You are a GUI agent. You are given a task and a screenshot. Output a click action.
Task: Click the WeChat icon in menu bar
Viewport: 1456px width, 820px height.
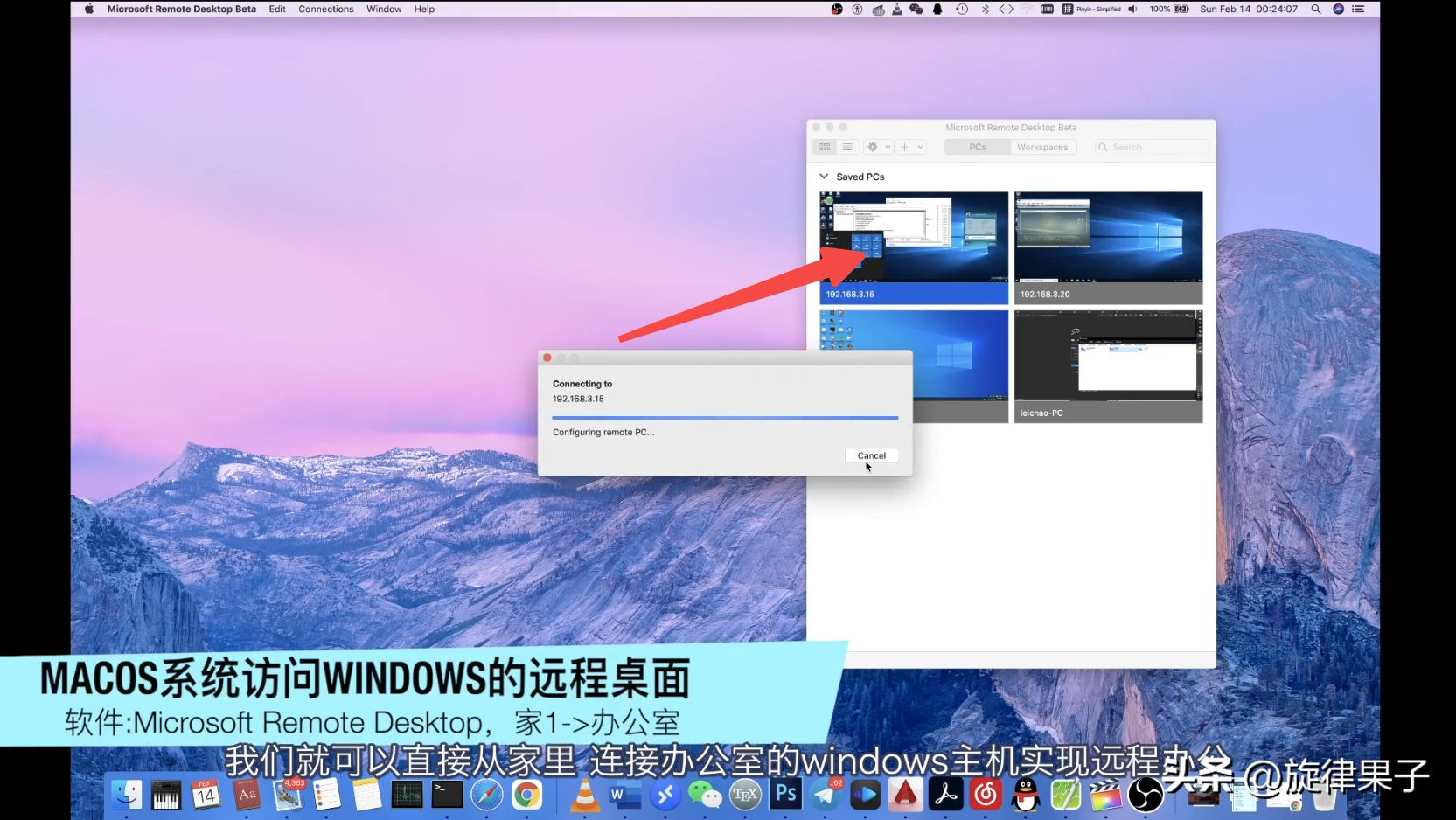pyautogui.click(x=916, y=9)
